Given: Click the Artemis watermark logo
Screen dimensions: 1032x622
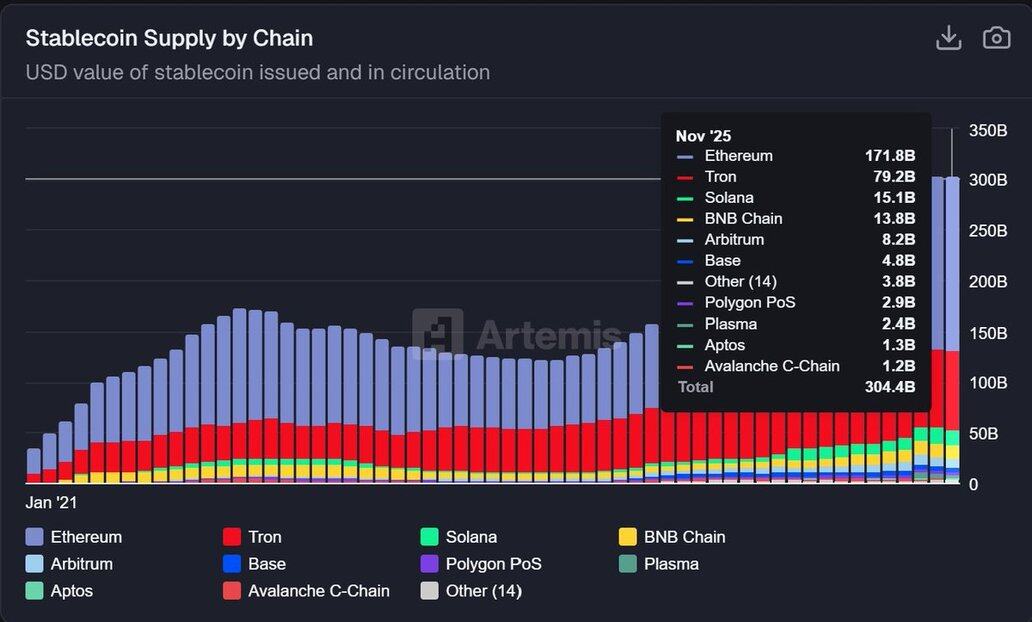Looking at the screenshot, I should pos(438,333).
